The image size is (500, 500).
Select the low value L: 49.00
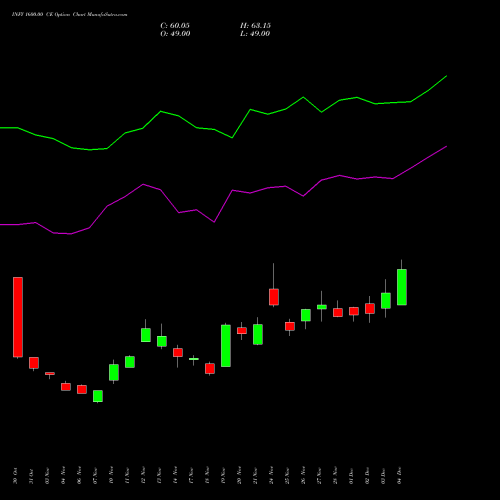[255, 34]
